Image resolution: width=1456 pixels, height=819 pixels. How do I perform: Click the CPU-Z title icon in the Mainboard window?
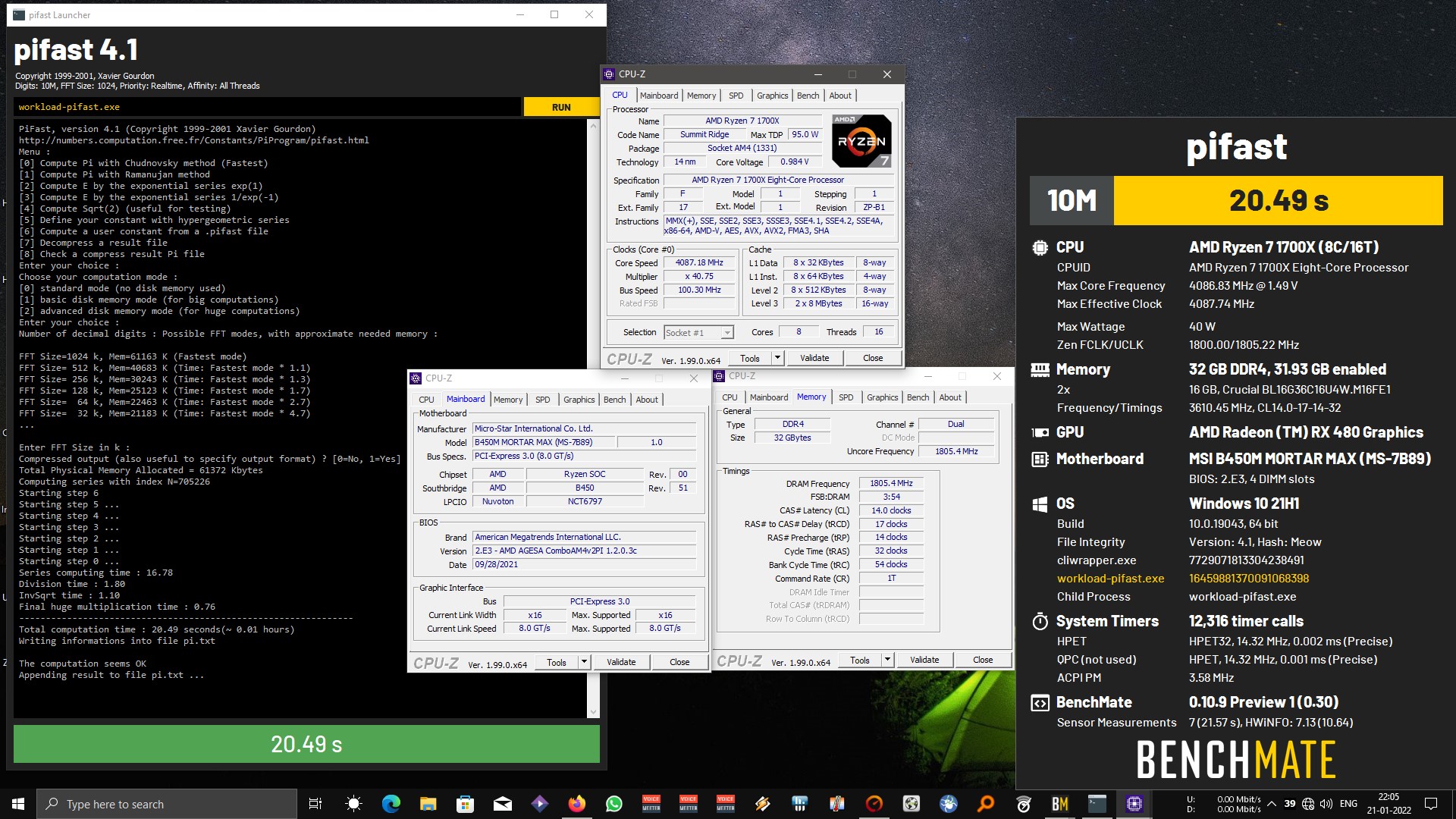pyautogui.click(x=416, y=378)
